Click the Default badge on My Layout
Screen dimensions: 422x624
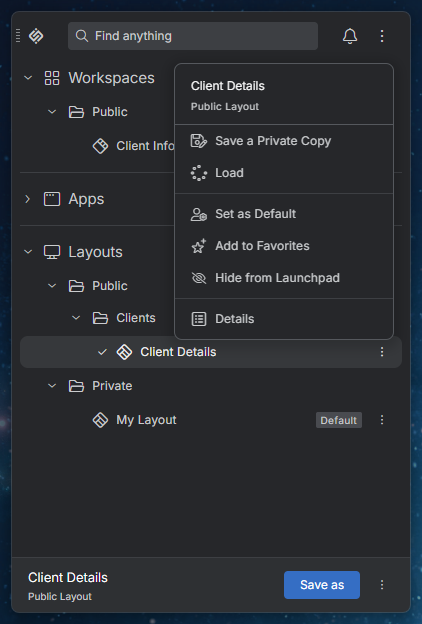tap(339, 420)
